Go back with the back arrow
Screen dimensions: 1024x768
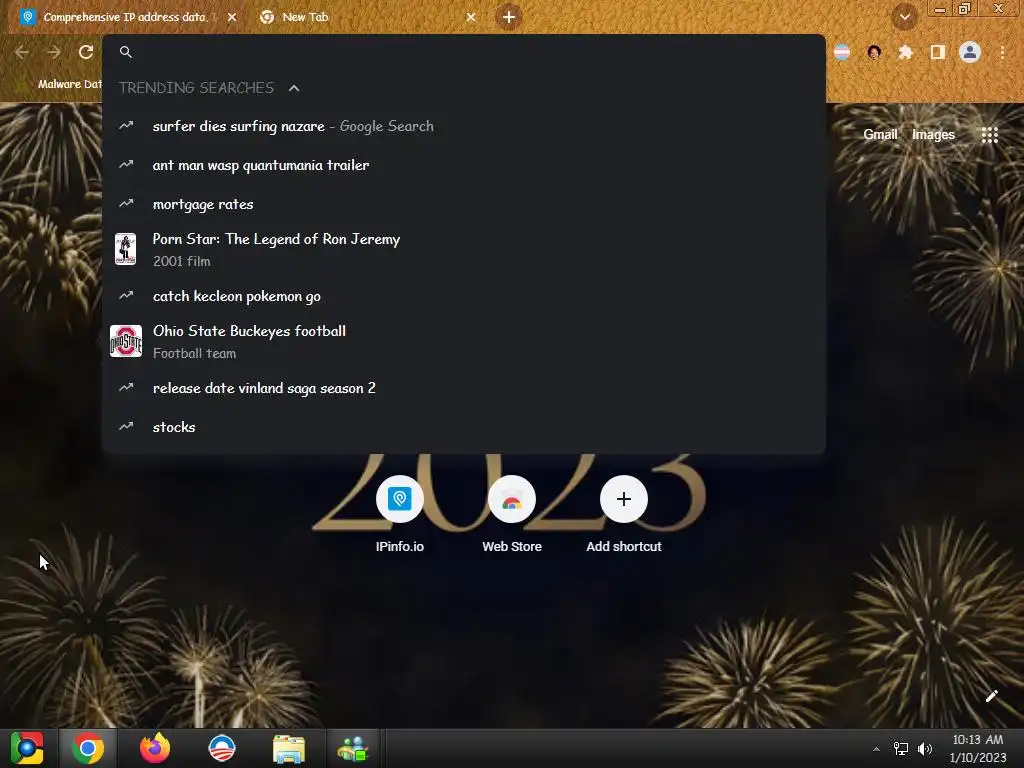(x=22, y=52)
